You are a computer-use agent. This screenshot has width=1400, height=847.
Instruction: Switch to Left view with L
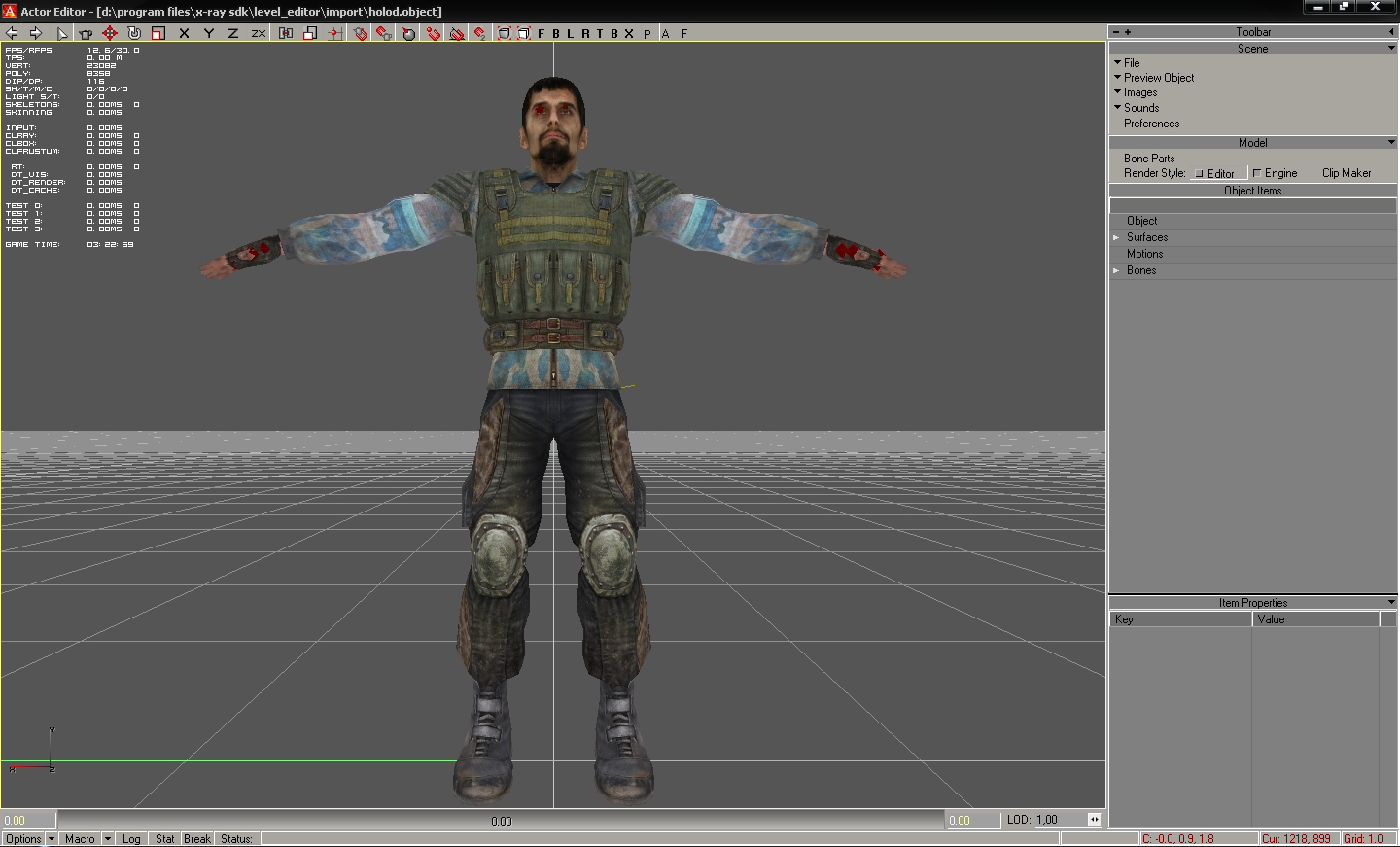pos(571,33)
